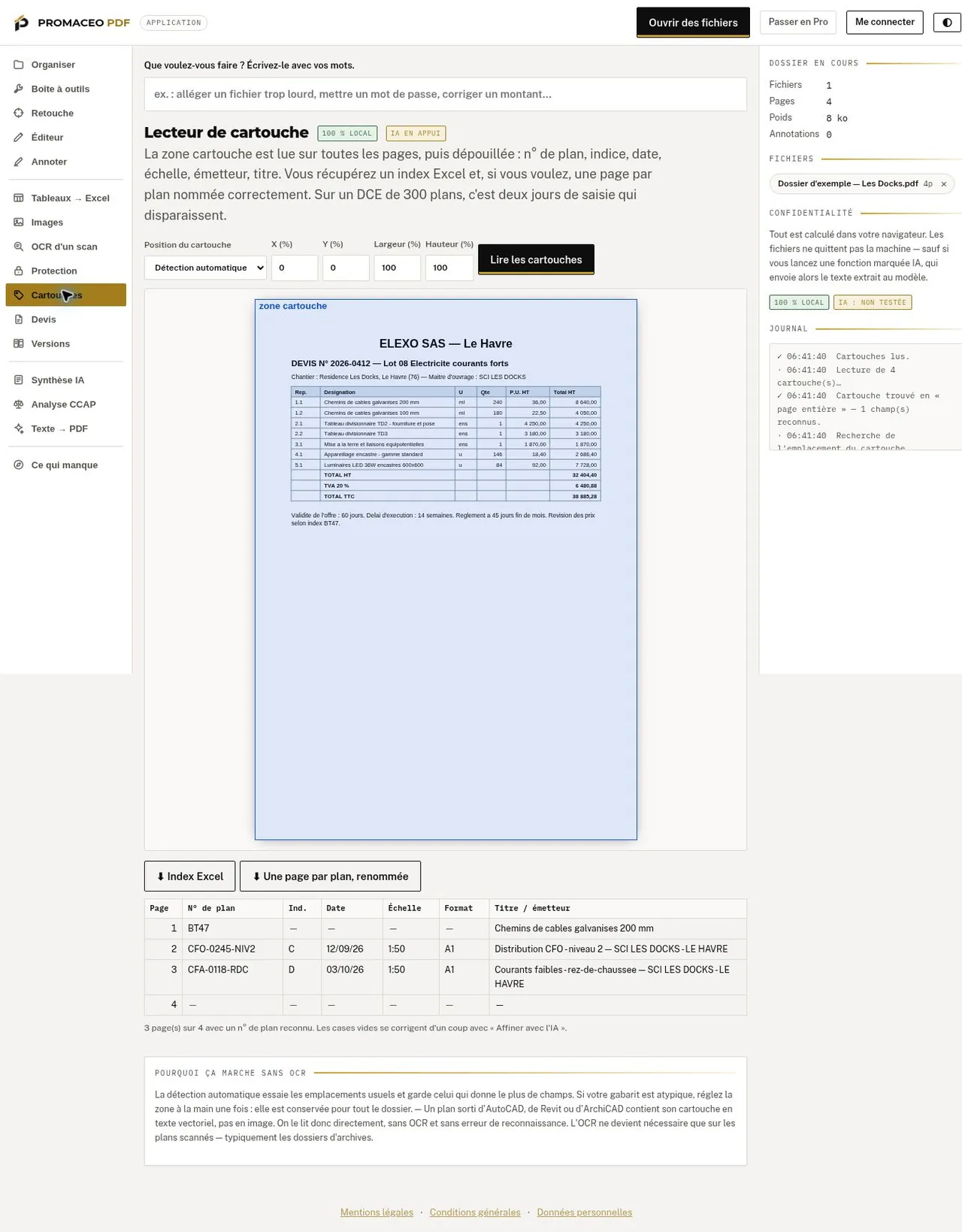Click the Ouvrir des fichiers button
This screenshot has width=962, height=1232.
pyautogui.click(x=693, y=23)
